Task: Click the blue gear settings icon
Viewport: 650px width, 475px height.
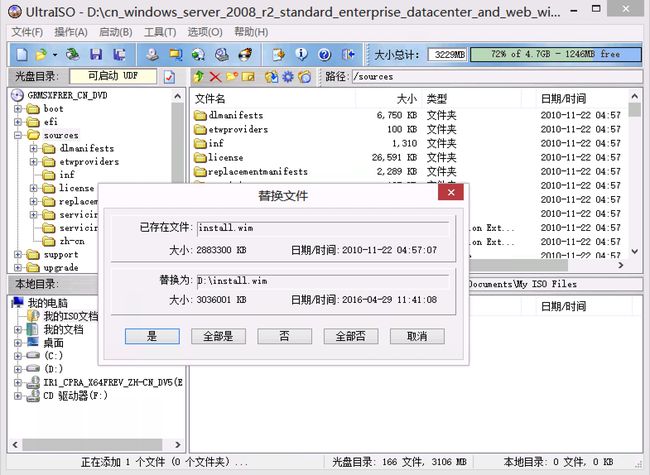Action: [x=288, y=77]
